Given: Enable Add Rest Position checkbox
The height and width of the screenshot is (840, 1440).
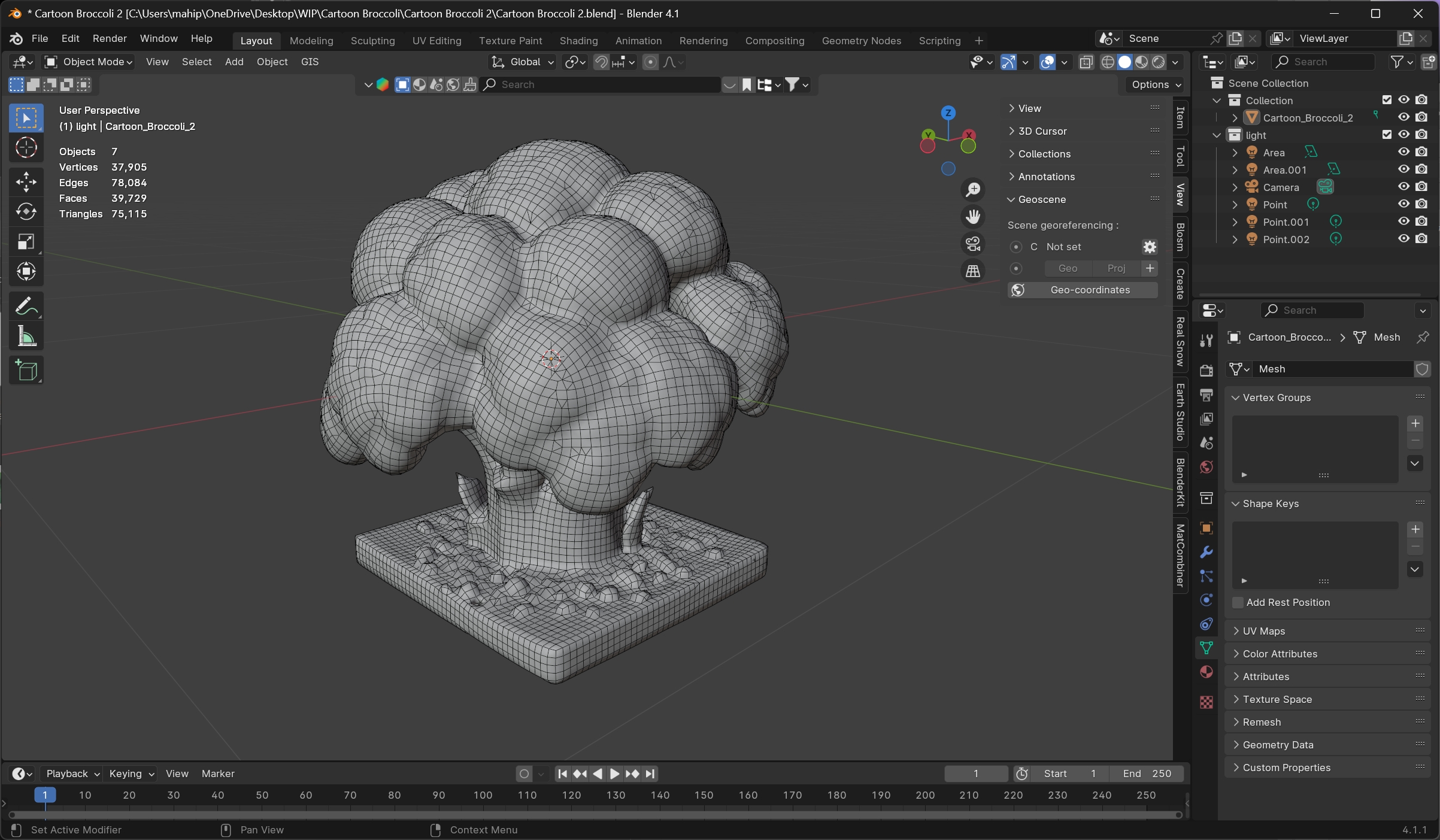Looking at the screenshot, I should click(1238, 602).
